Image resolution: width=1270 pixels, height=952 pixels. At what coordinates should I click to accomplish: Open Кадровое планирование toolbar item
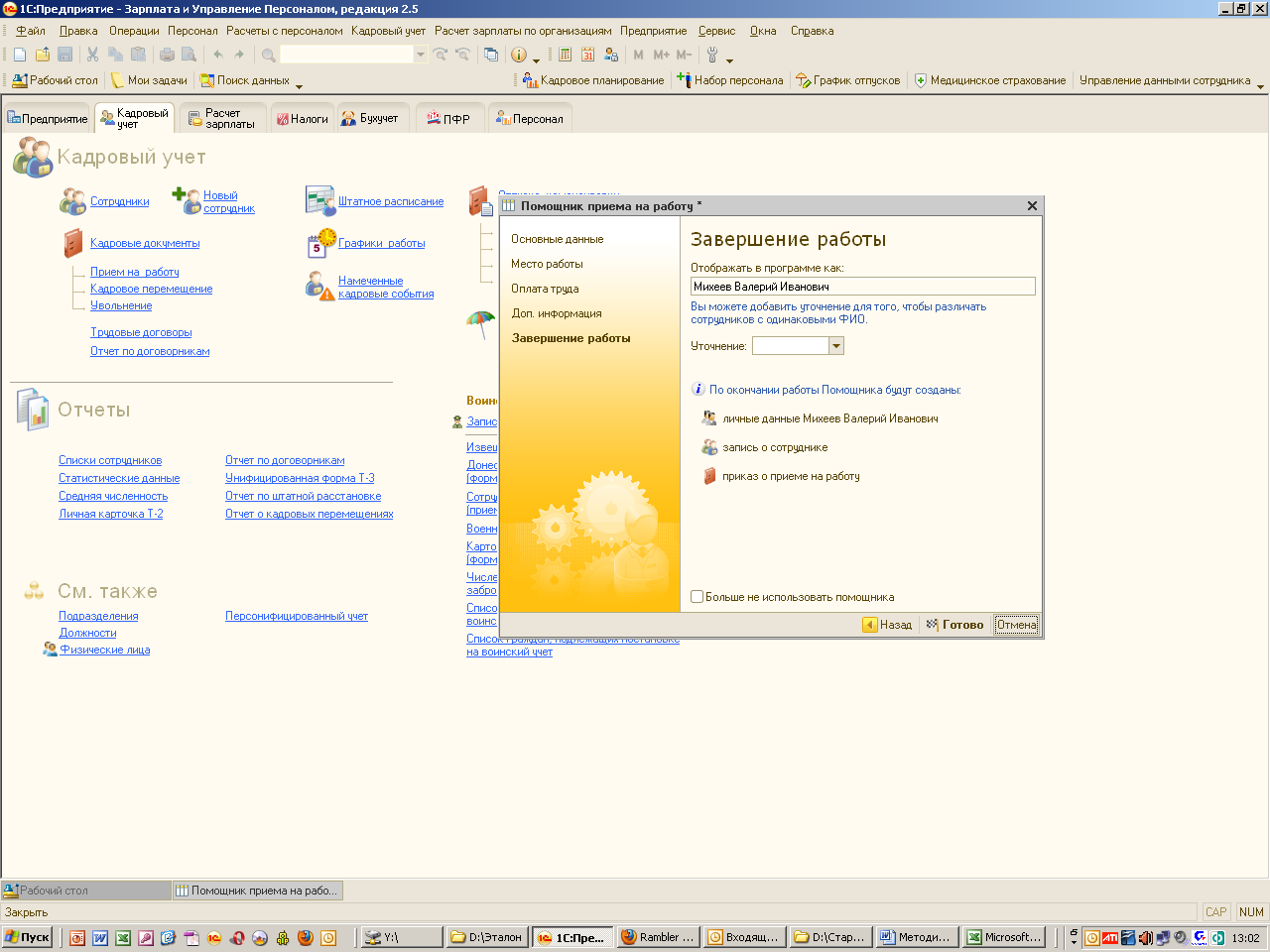pyautogui.click(x=593, y=80)
